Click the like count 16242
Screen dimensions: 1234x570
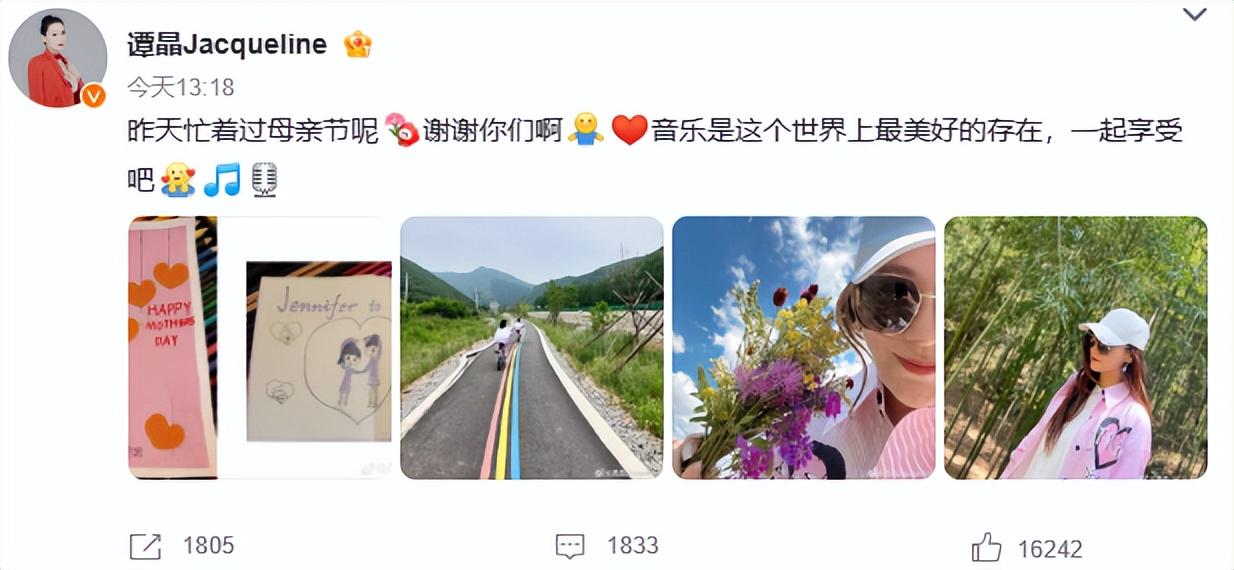(x=1050, y=549)
